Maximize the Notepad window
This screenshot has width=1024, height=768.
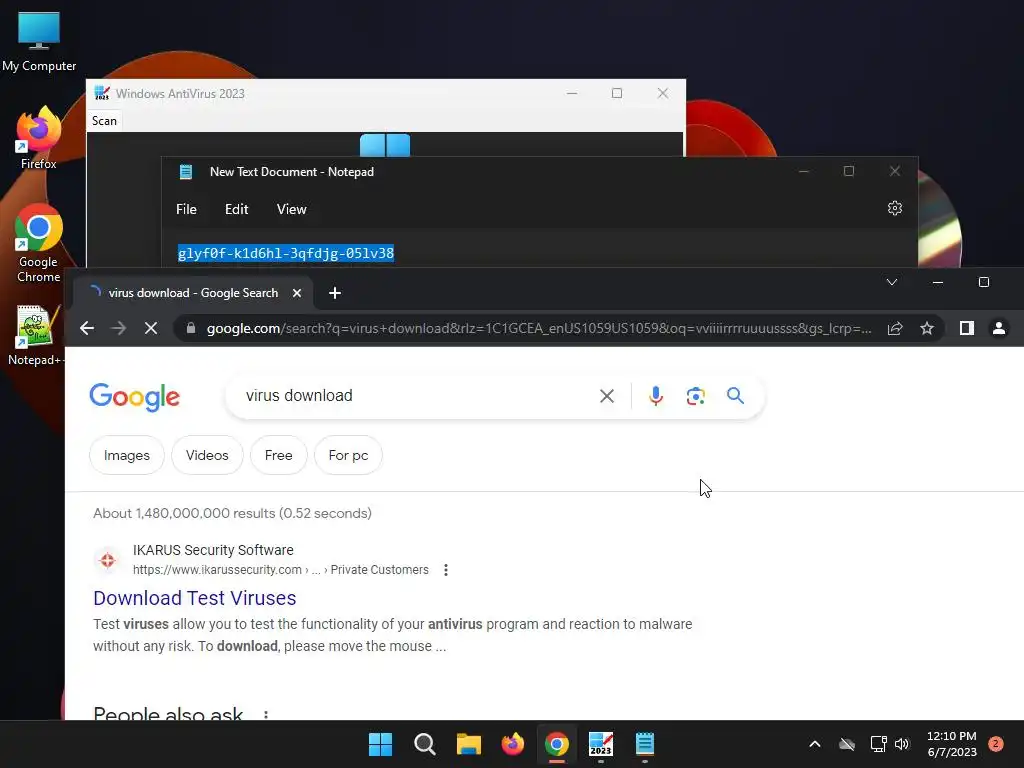(x=848, y=171)
